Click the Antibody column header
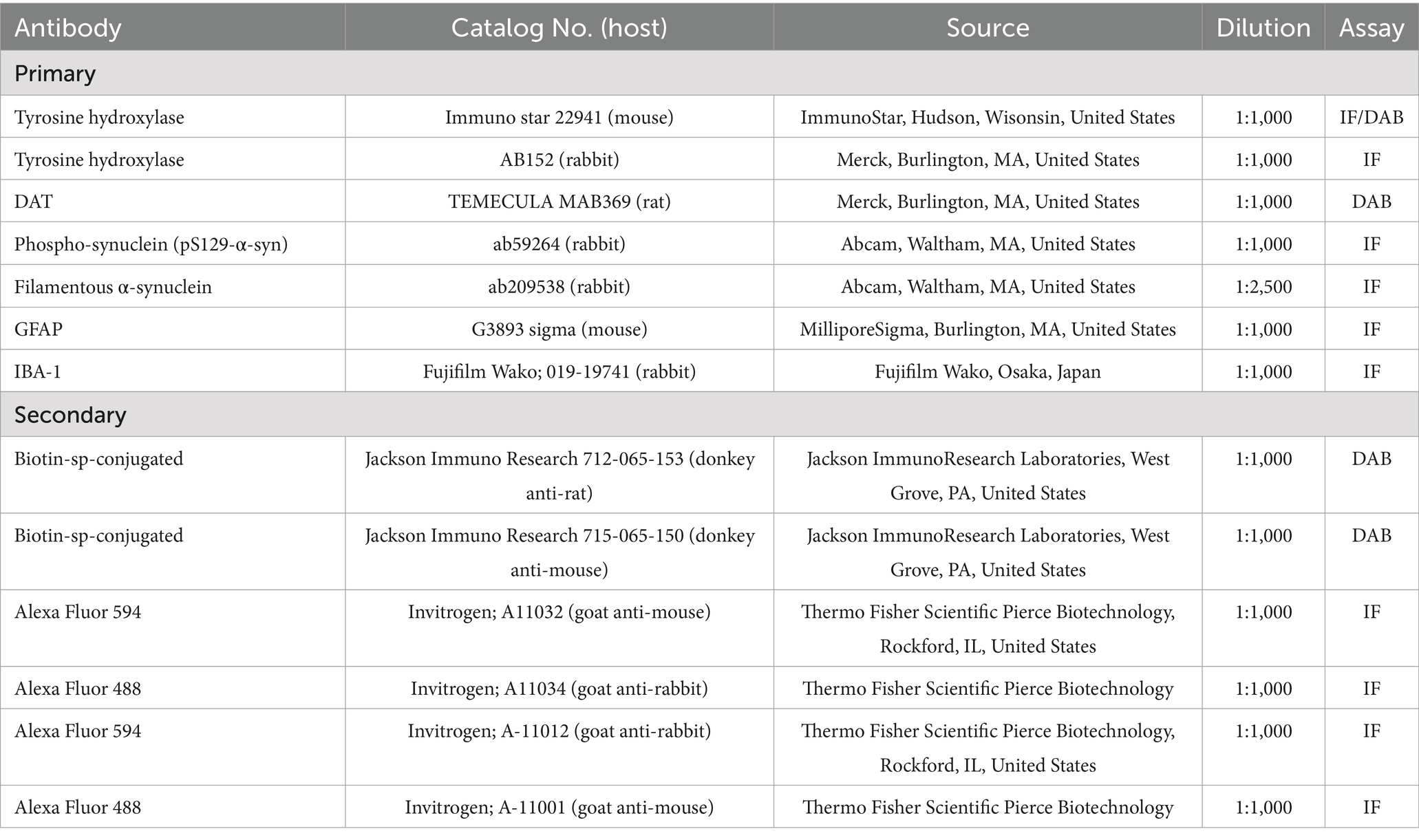This screenshot has width=1419, height=840. tap(67, 28)
